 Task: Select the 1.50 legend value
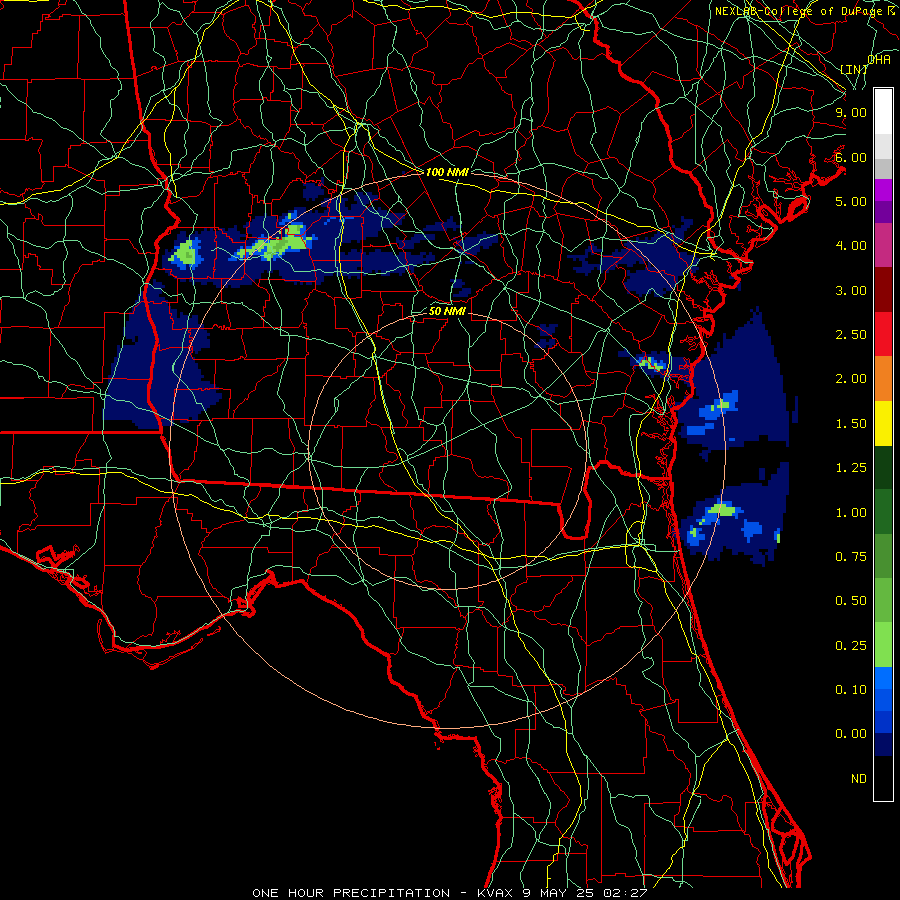pyautogui.click(x=851, y=424)
